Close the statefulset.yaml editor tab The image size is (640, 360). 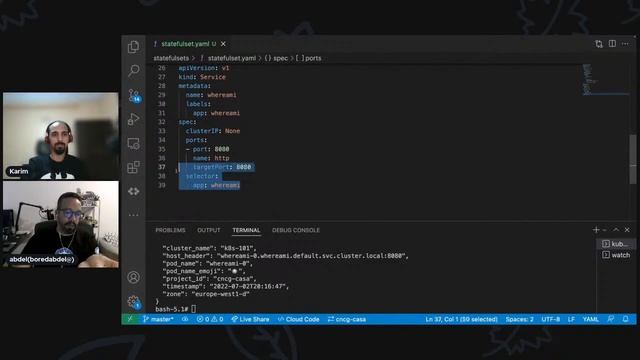223,44
